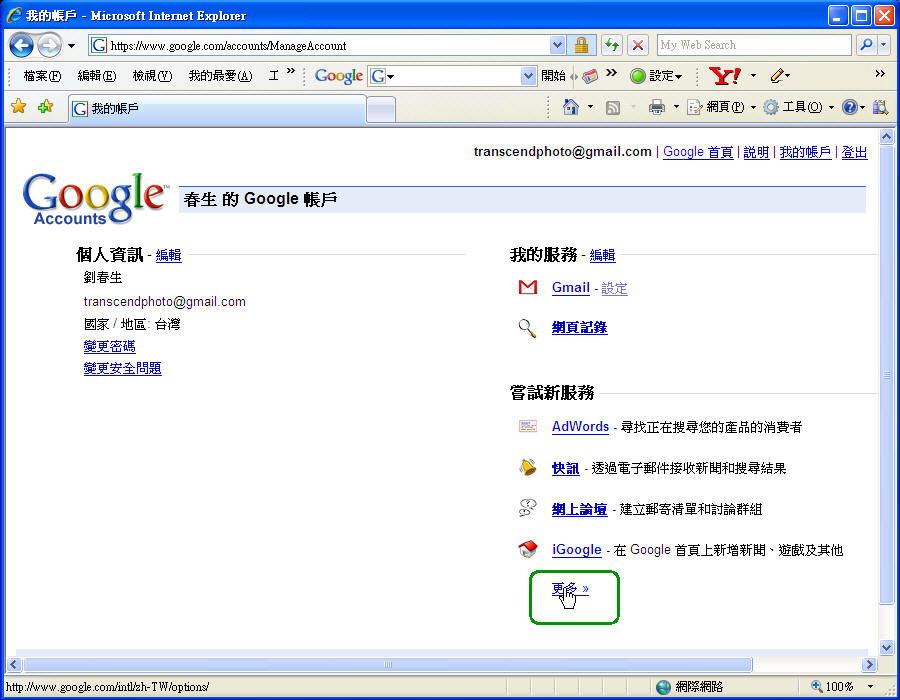Image resolution: width=900 pixels, height=700 pixels.
Task: Click the Google toolbar logo
Action: 339,76
